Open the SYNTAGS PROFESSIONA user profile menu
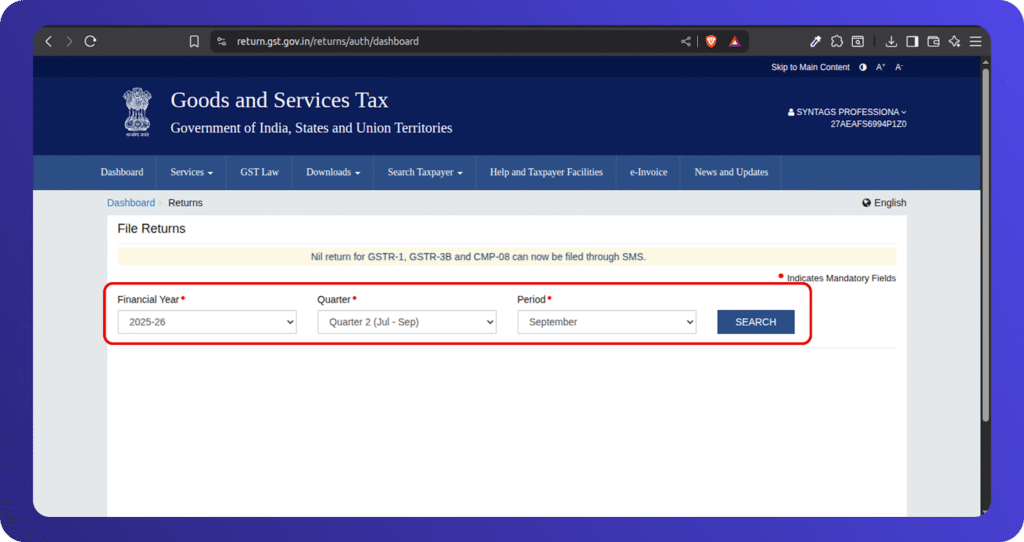Viewport: 1024px width, 542px height. pyautogui.click(x=847, y=112)
